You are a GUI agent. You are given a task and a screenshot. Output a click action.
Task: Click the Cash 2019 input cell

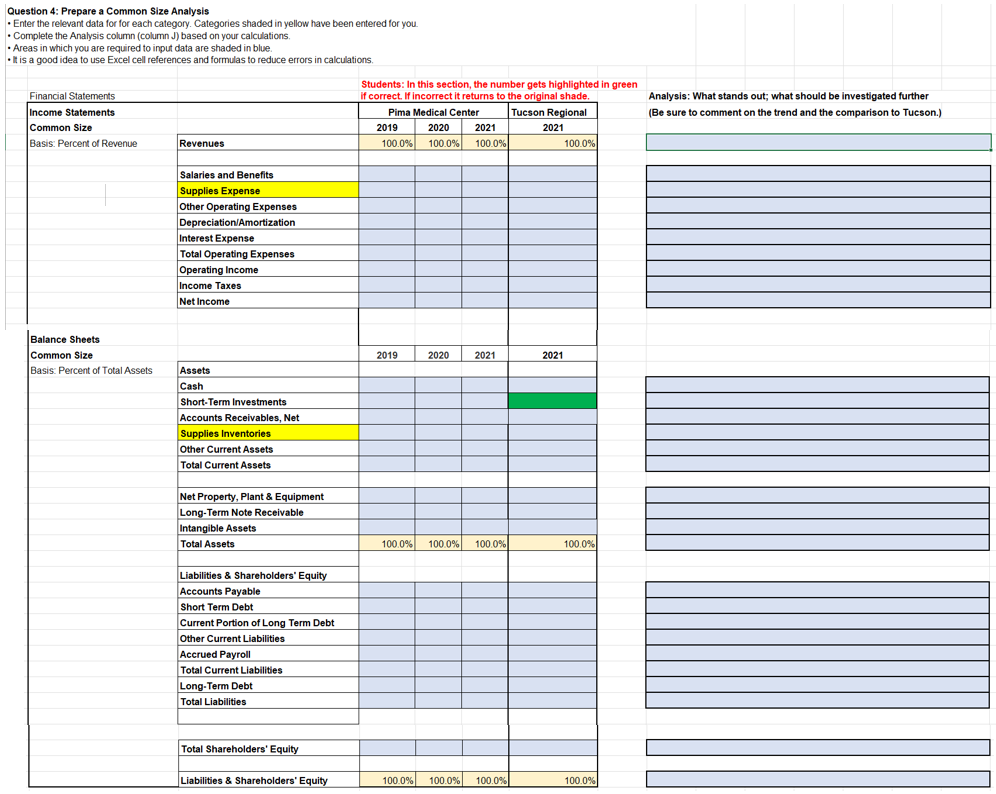pos(387,385)
